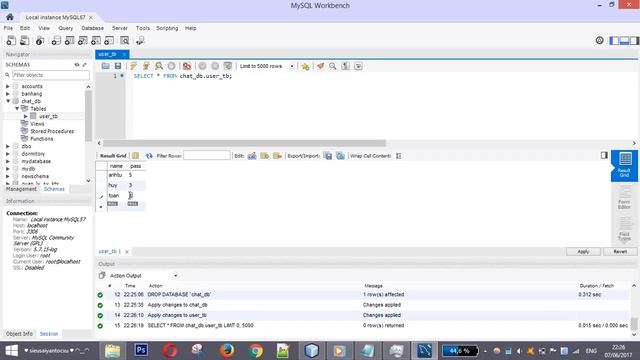Expand the banhang schema
Image resolution: width=640 pixels, height=360 pixels.
(x=8, y=94)
